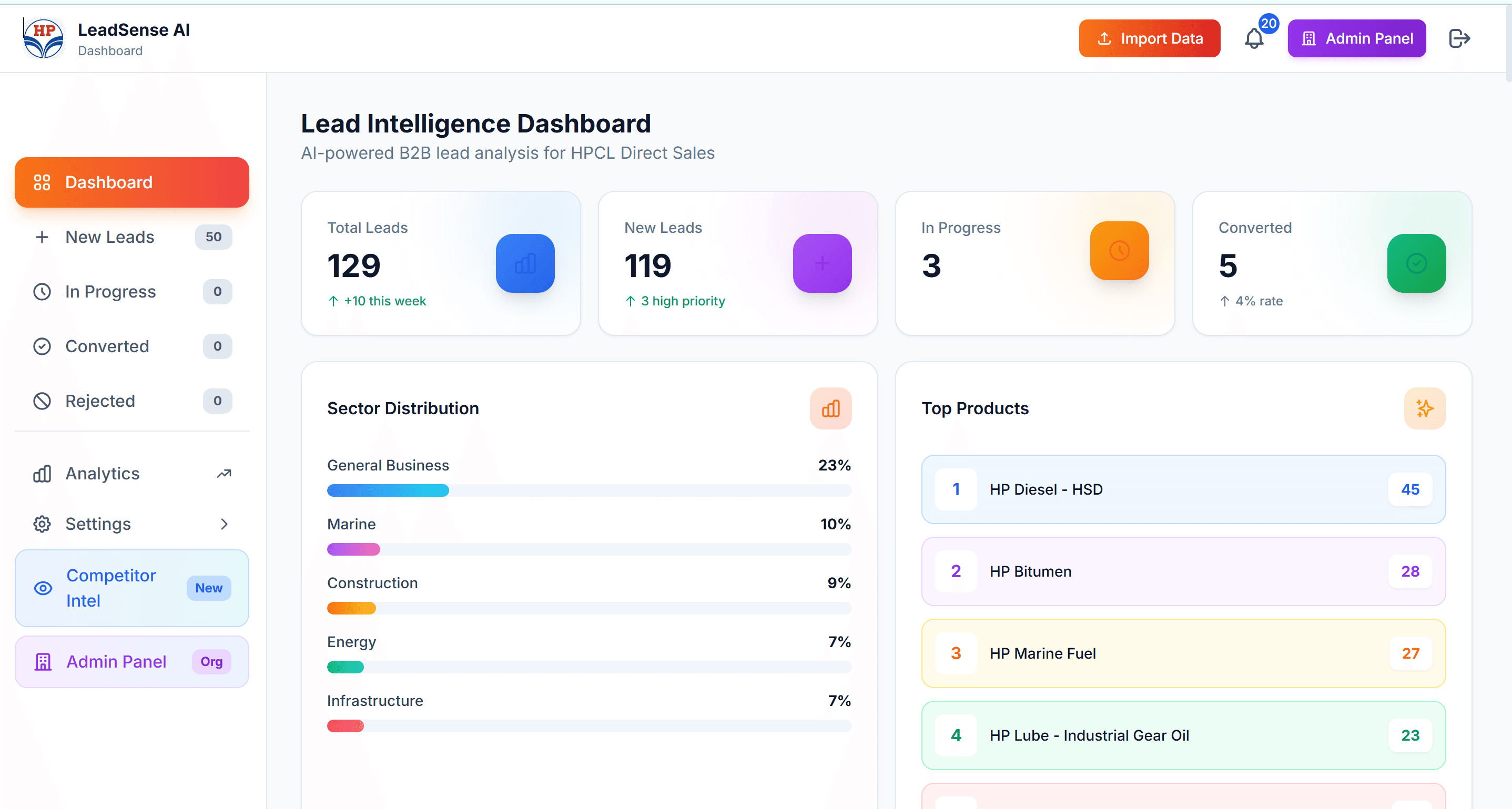Click the 23% General Business value
1512x809 pixels.
834,465
